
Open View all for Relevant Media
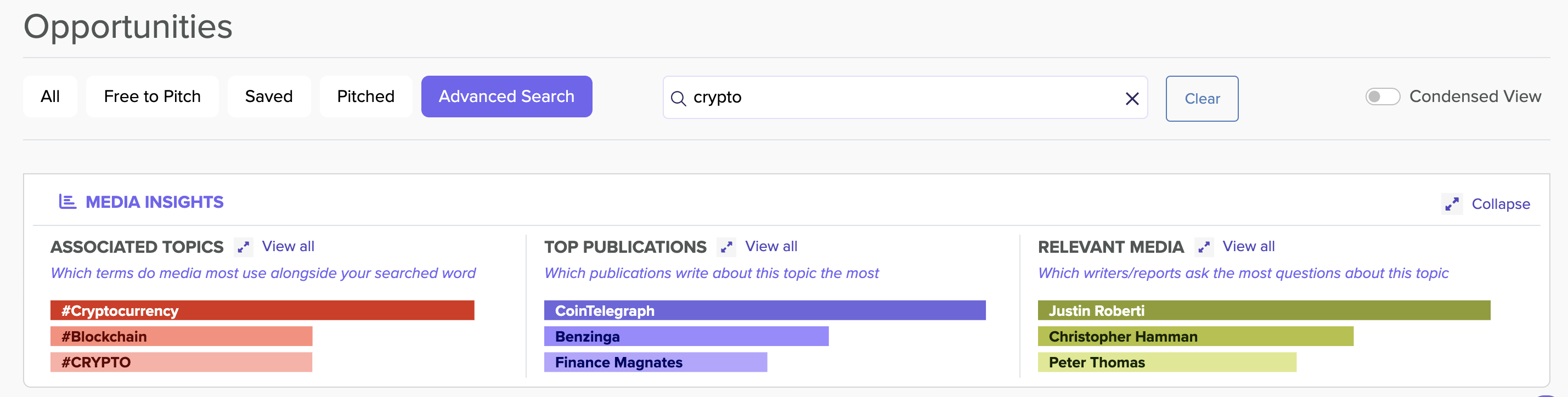(x=1248, y=246)
